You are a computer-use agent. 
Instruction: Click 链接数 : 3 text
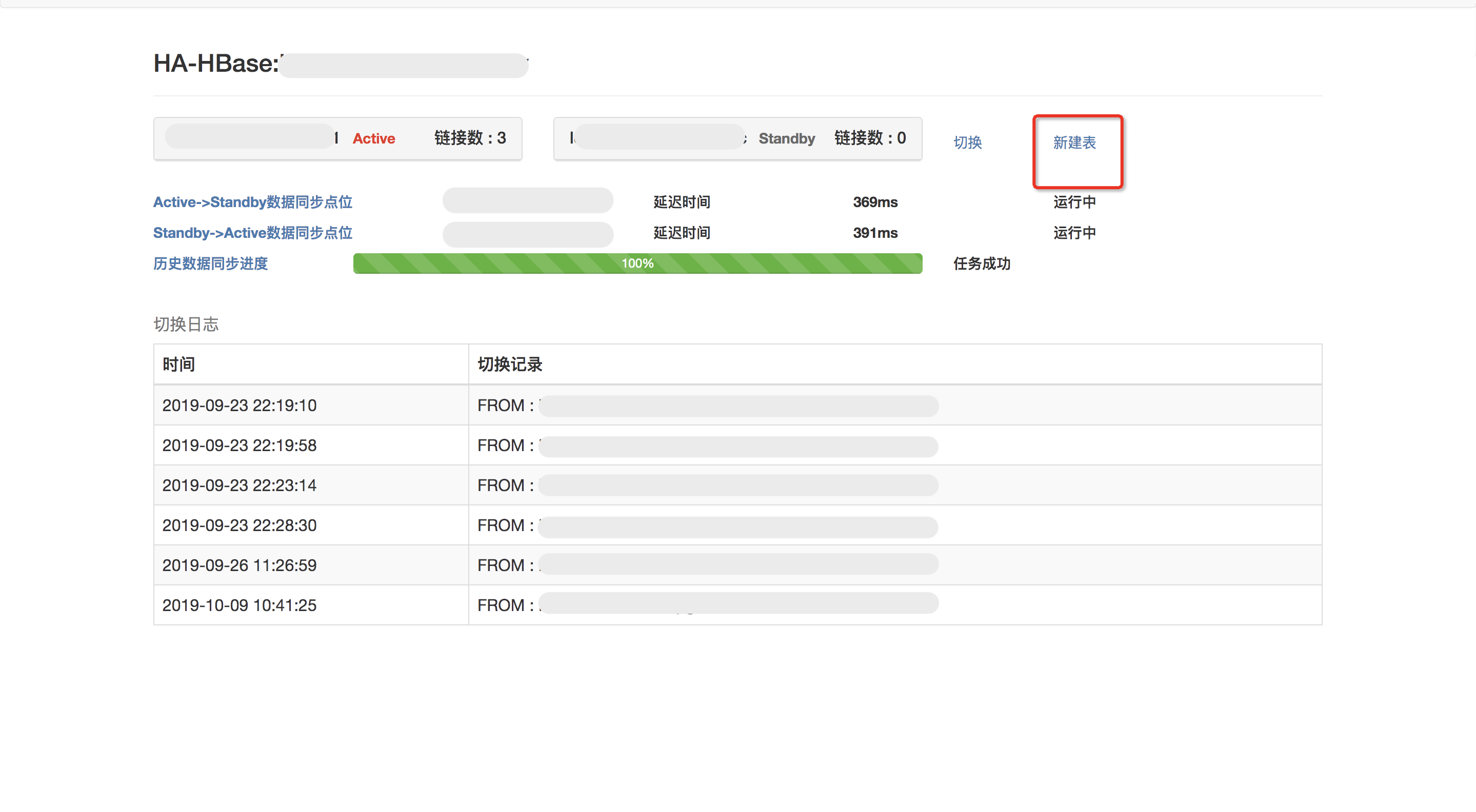[x=470, y=138]
